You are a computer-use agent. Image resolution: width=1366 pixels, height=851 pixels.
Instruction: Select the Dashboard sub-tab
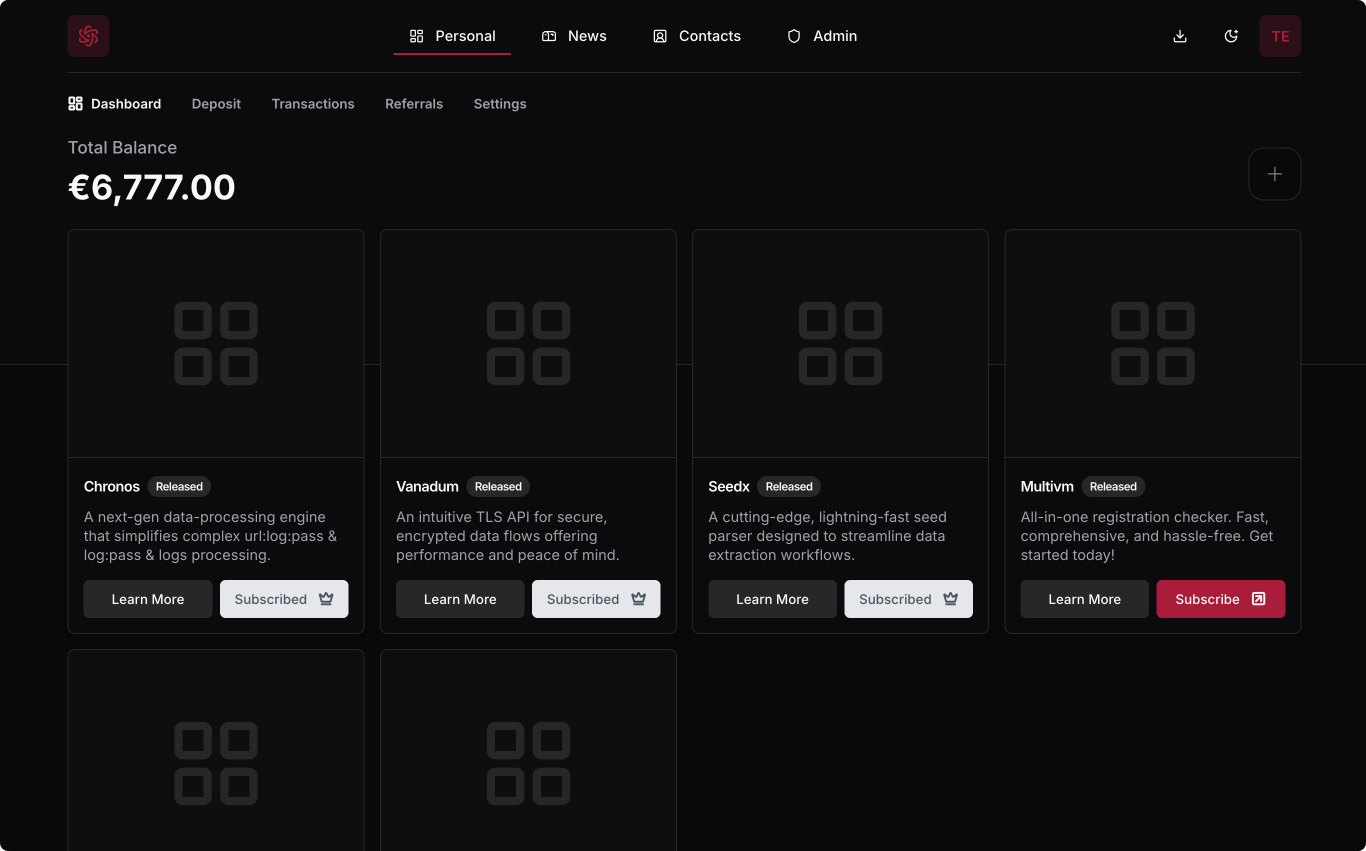click(115, 104)
